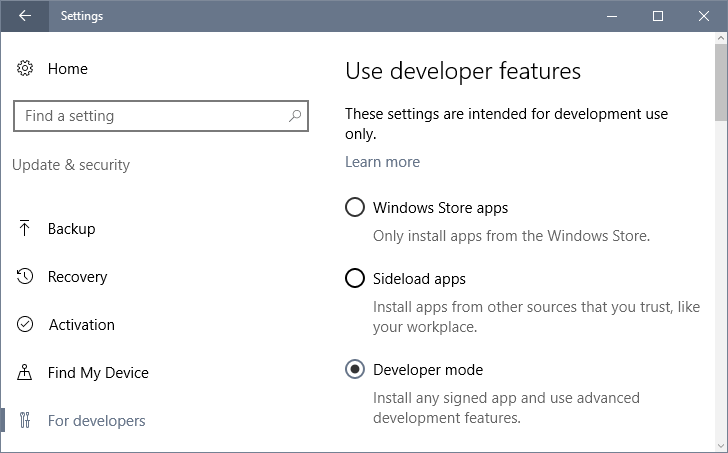The width and height of the screenshot is (728, 453).
Task: Click the vertical scrollbar thumb
Action: point(721,82)
